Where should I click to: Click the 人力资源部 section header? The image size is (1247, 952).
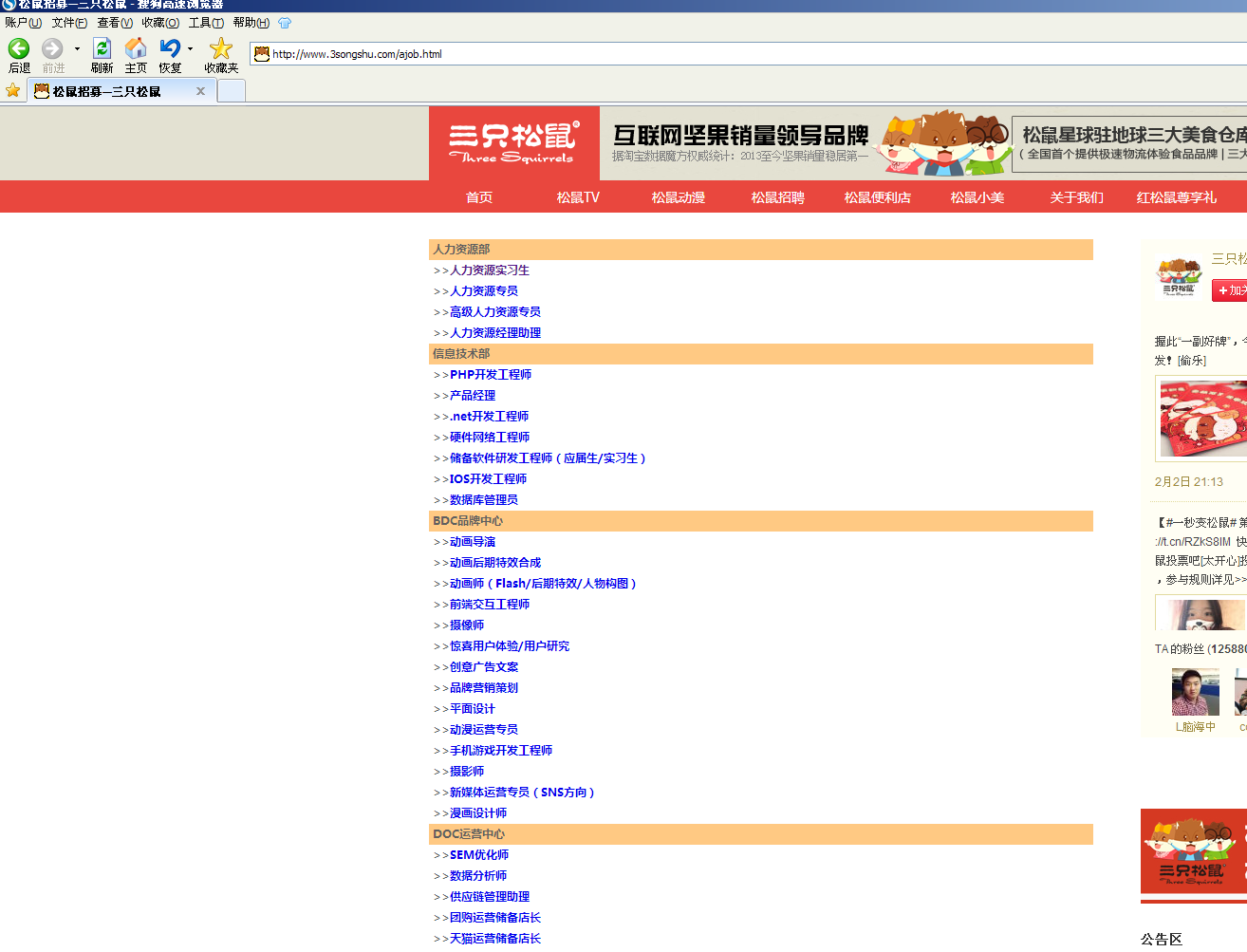coord(761,250)
